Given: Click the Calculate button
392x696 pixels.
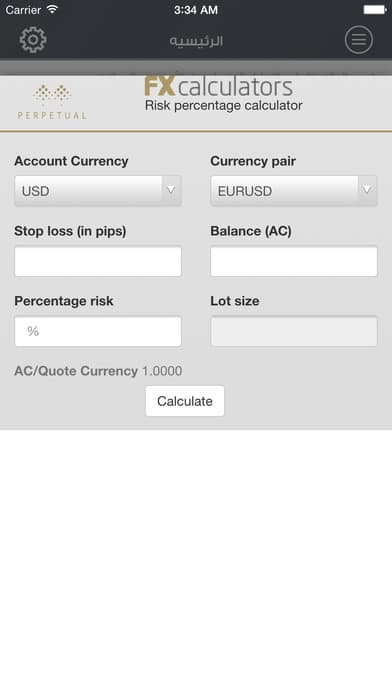Looking at the screenshot, I should (x=185, y=401).
